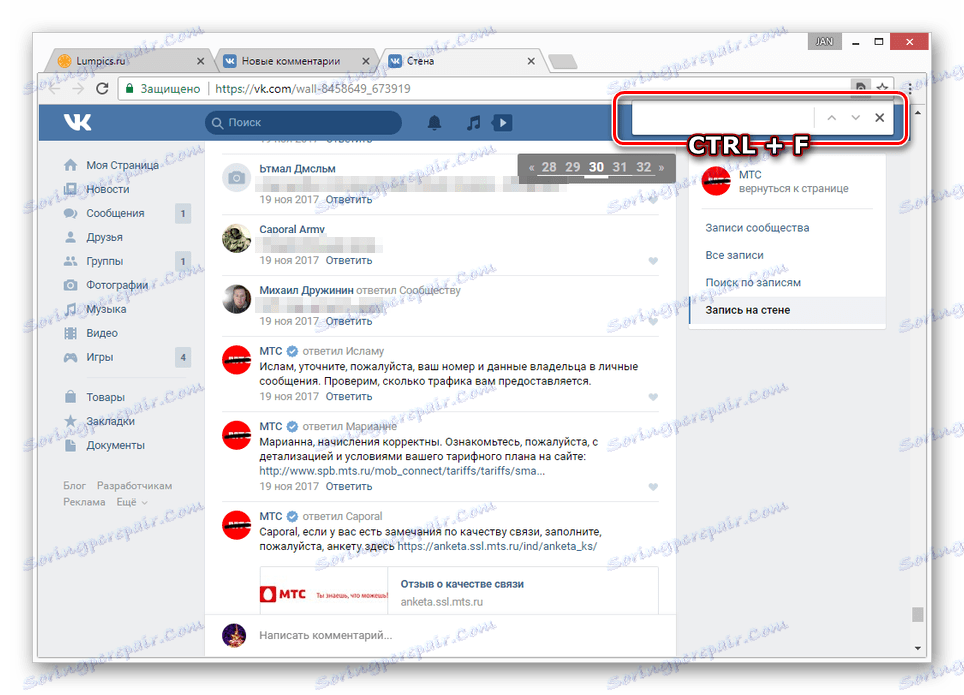Open notifications via the bell icon
964x695 pixels.
coord(434,122)
